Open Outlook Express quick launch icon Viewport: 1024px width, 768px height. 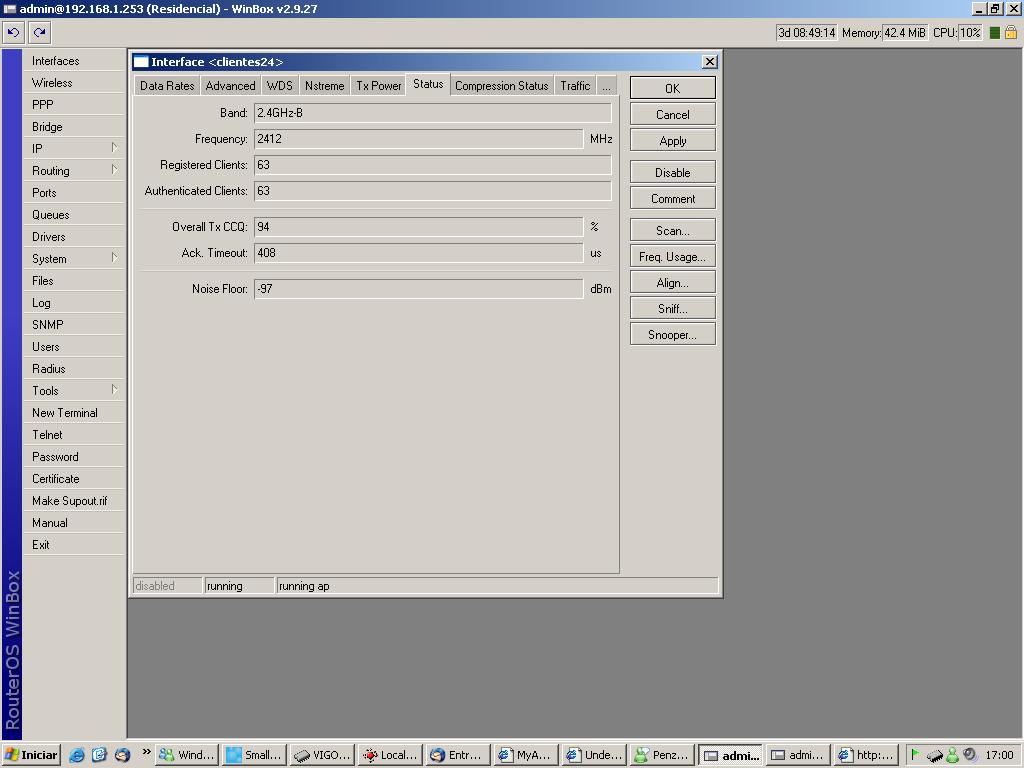click(x=99, y=755)
